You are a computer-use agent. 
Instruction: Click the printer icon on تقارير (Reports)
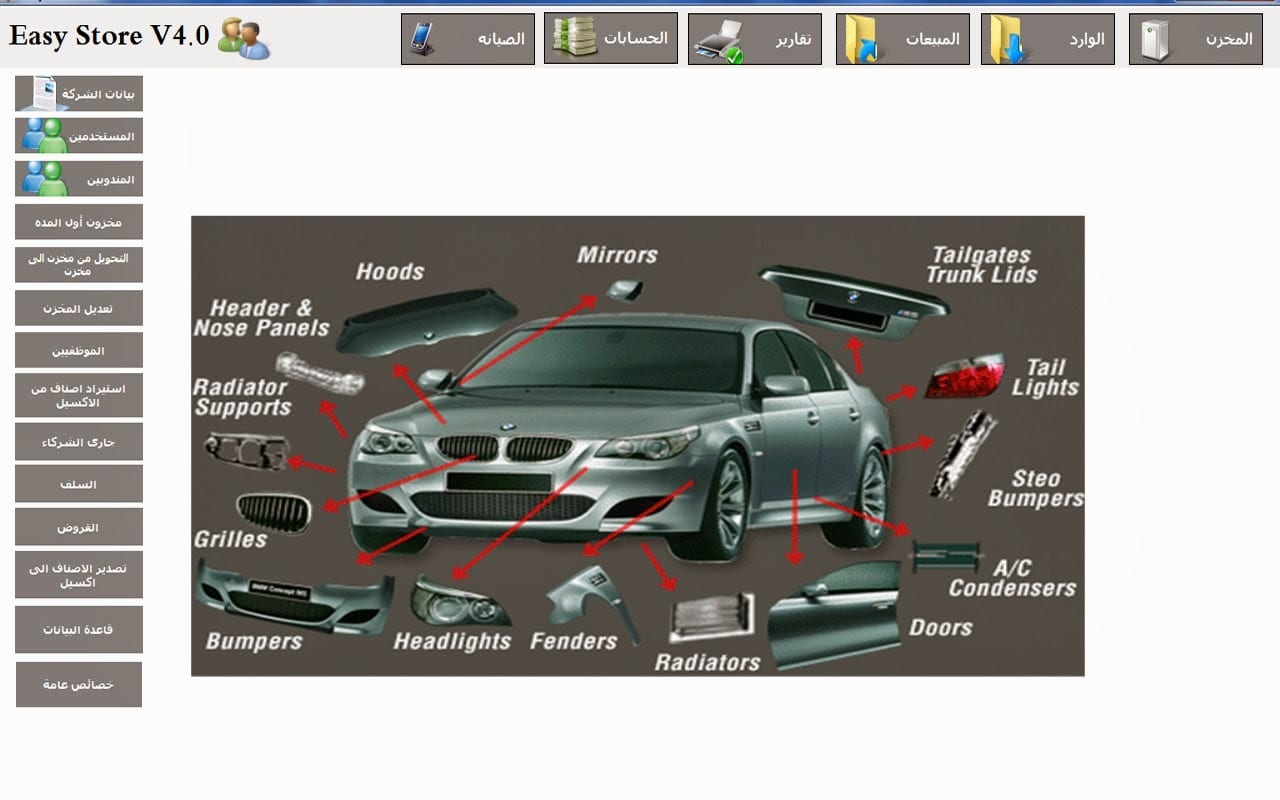tap(718, 40)
